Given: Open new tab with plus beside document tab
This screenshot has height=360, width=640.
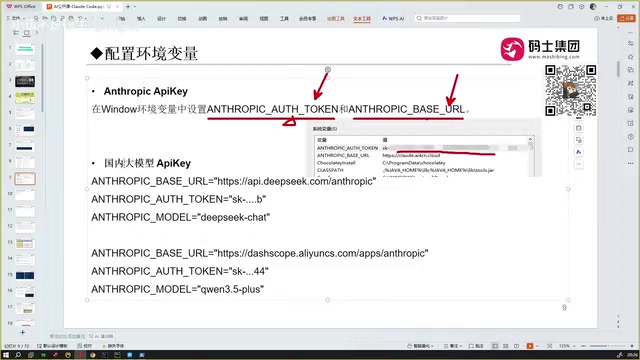Looking at the screenshot, I should [128, 7].
